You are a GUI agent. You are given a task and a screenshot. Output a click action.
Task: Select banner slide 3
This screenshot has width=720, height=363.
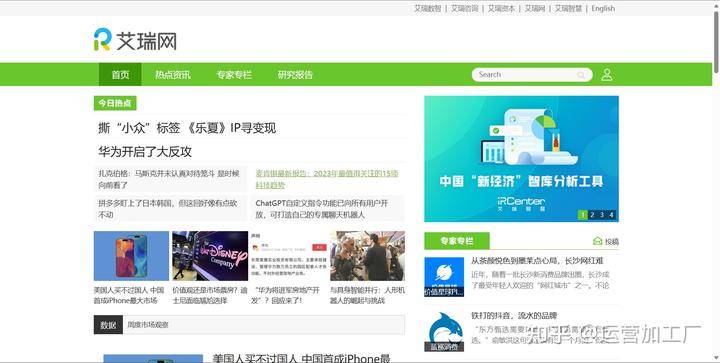(602, 215)
